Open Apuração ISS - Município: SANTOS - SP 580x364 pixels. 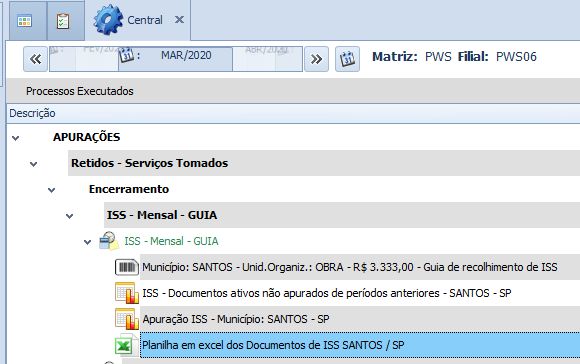236,319
